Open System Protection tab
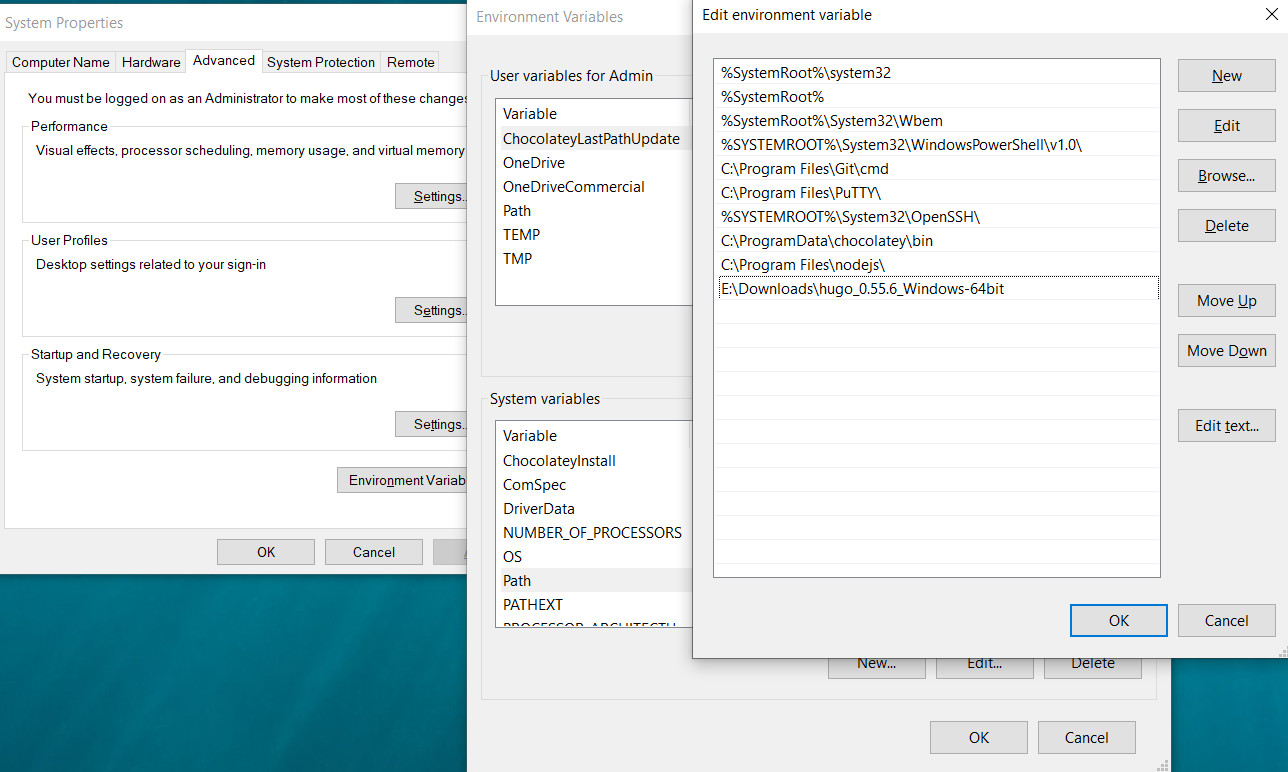1288x772 pixels. tap(321, 62)
